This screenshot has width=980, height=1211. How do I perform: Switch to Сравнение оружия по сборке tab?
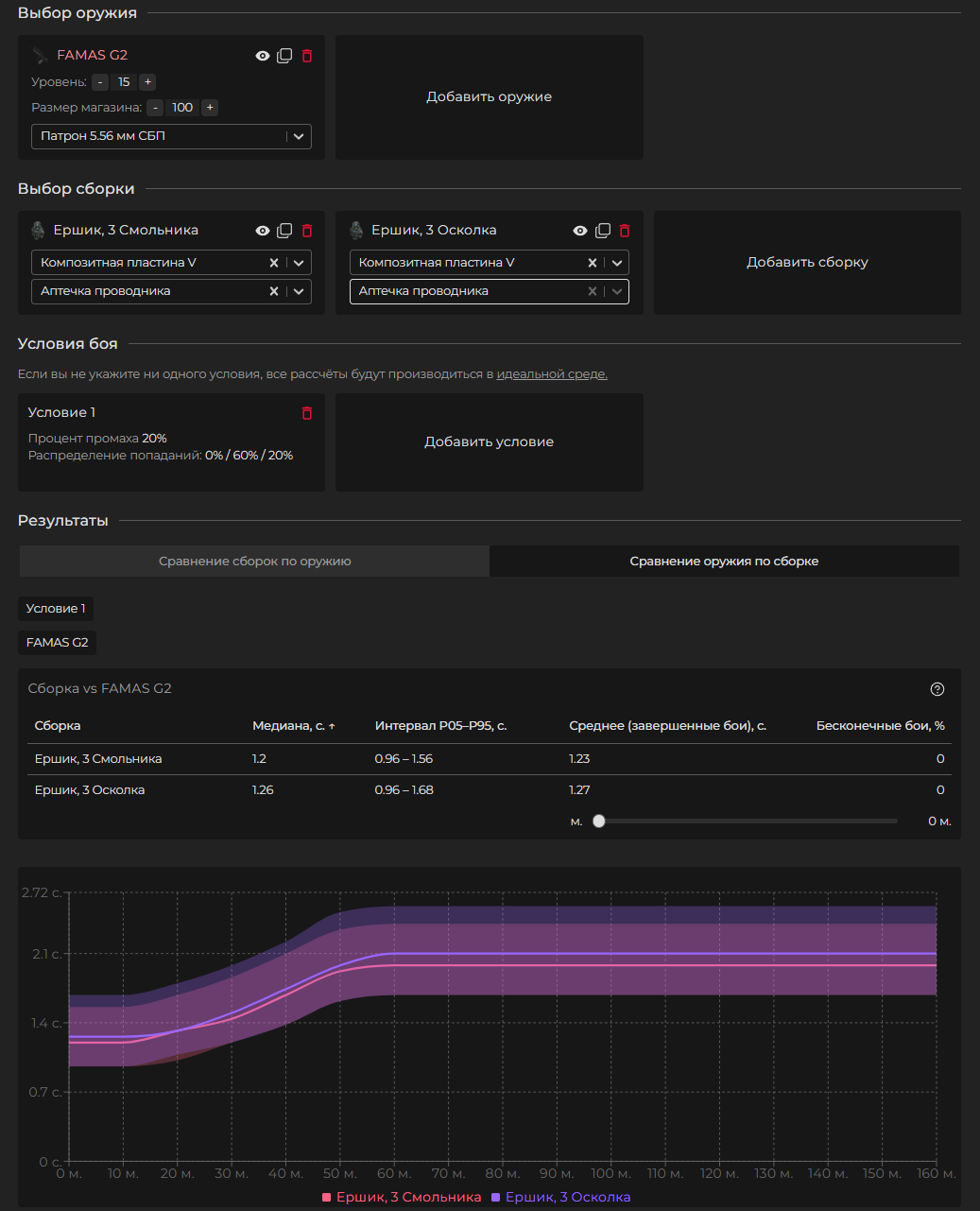pyautogui.click(x=724, y=562)
